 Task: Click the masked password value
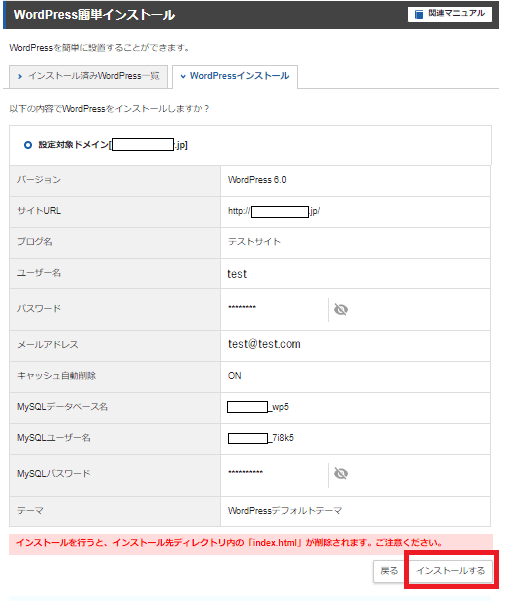[x=242, y=307]
